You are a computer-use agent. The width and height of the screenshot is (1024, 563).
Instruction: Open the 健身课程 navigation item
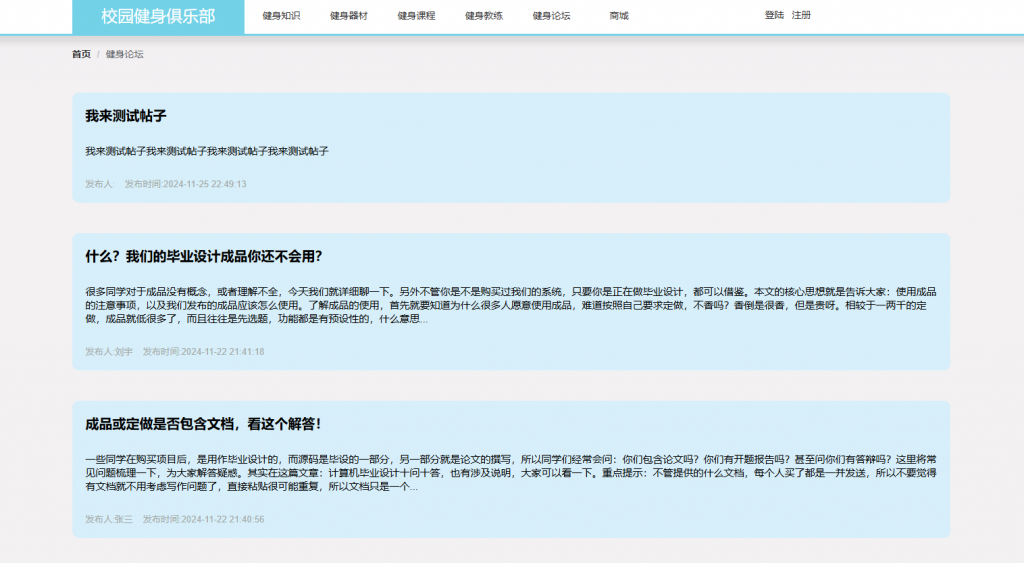tap(416, 16)
